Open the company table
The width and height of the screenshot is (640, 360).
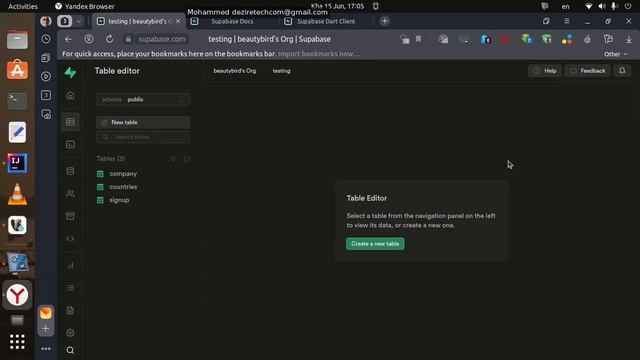123,173
